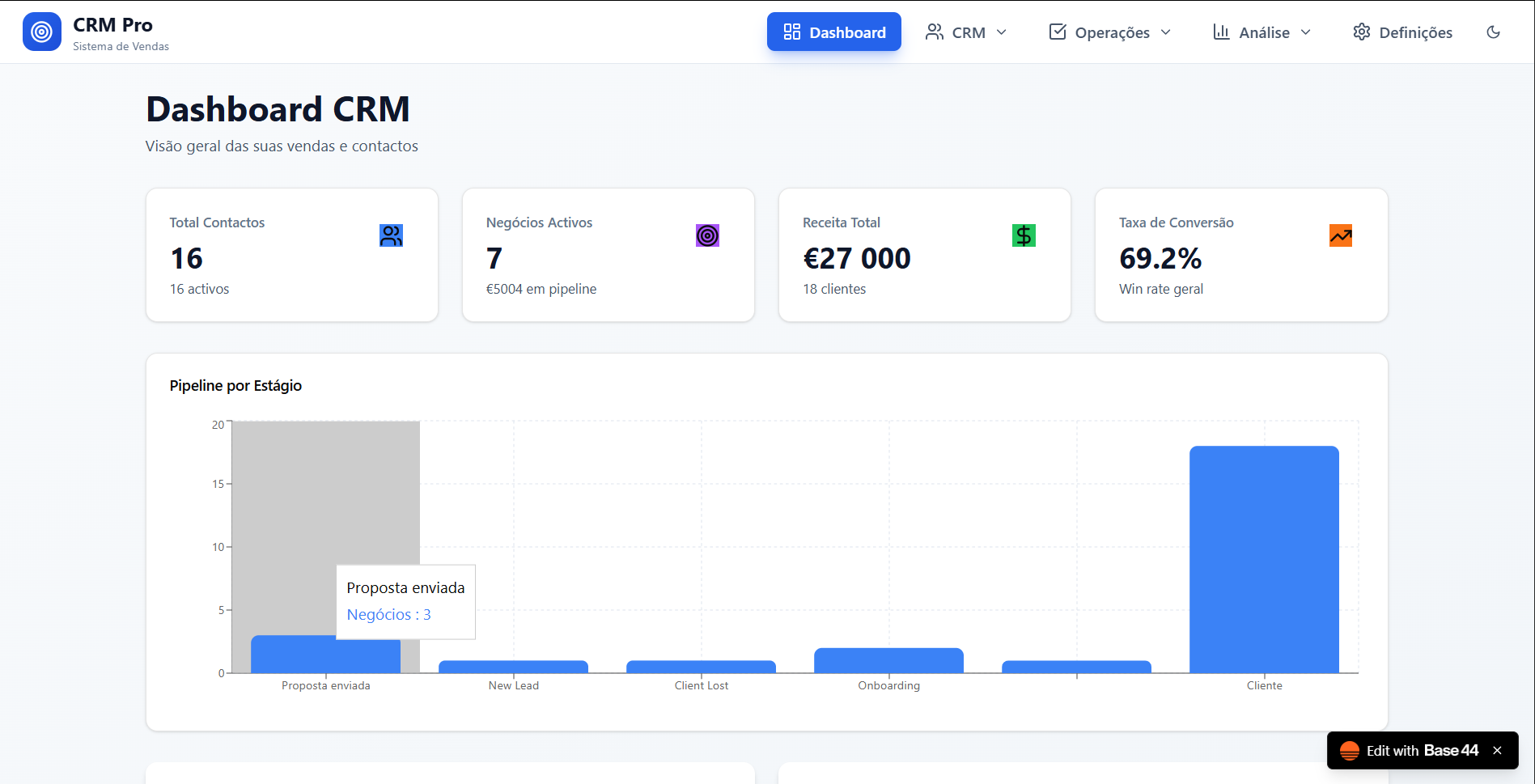Expand the Operações dropdown chevron
This screenshot has width=1535, height=784.
[x=1166, y=32]
